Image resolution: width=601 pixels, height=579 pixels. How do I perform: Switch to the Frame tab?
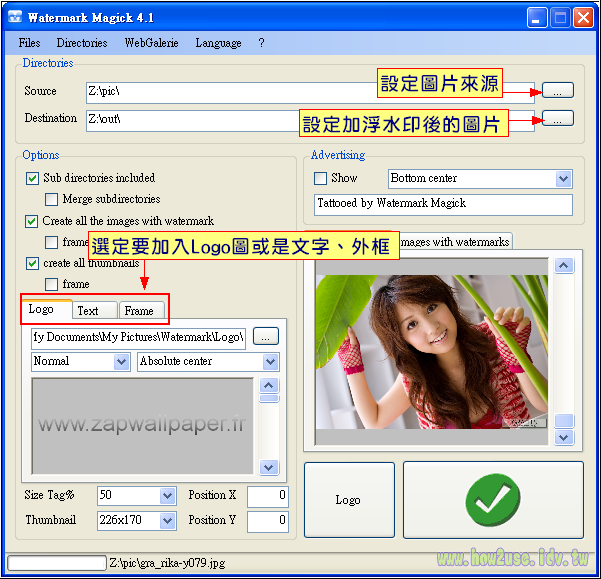(x=142, y=310)
